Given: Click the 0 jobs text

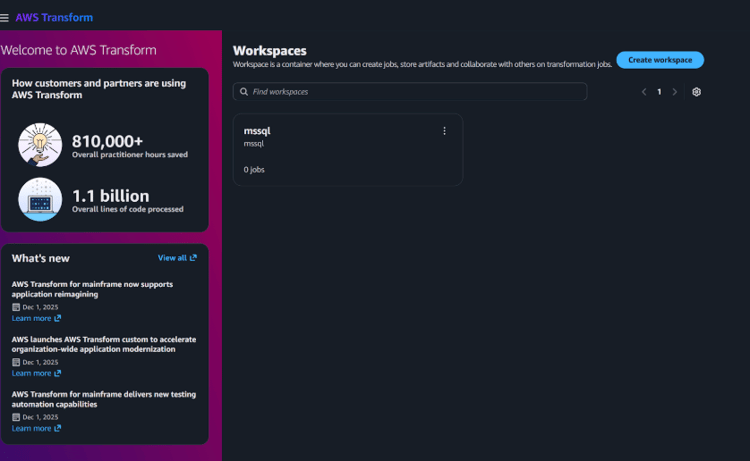Looking at the screenshot, I should click(254, 170).
